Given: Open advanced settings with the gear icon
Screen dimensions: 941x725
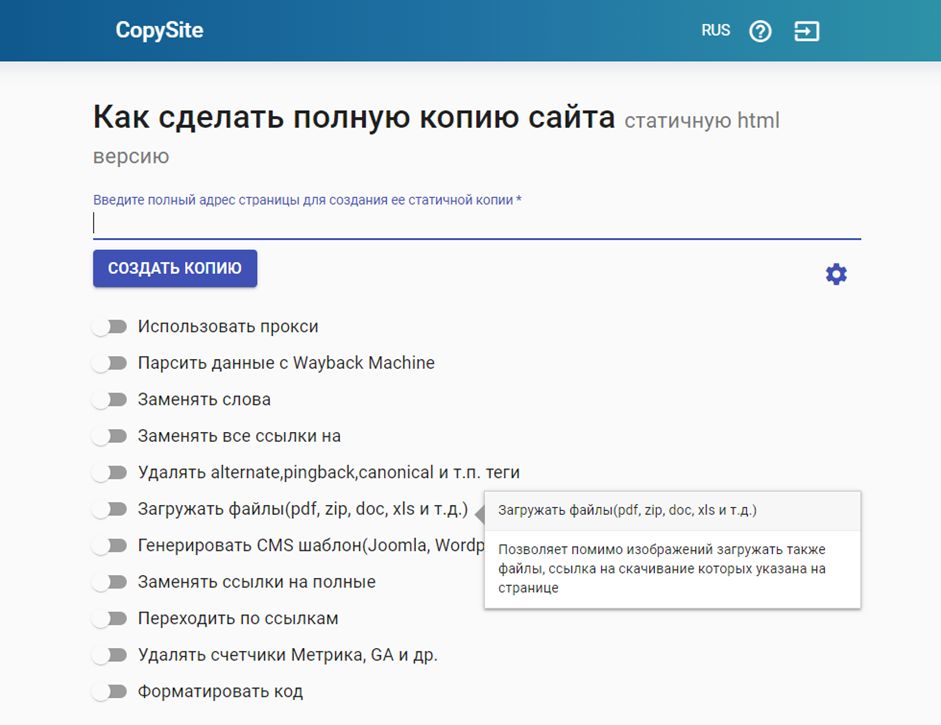Looking at the screenshot, I should click(x=836, y=273).
